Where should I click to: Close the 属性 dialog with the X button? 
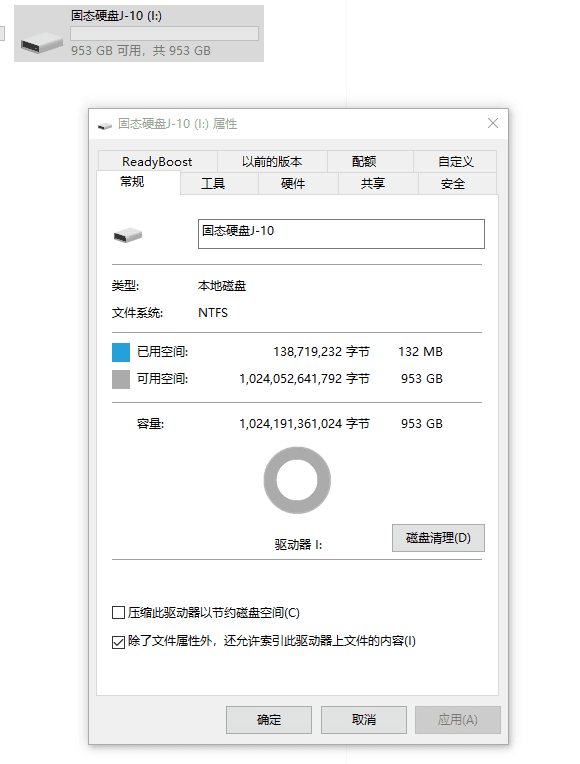493,123
